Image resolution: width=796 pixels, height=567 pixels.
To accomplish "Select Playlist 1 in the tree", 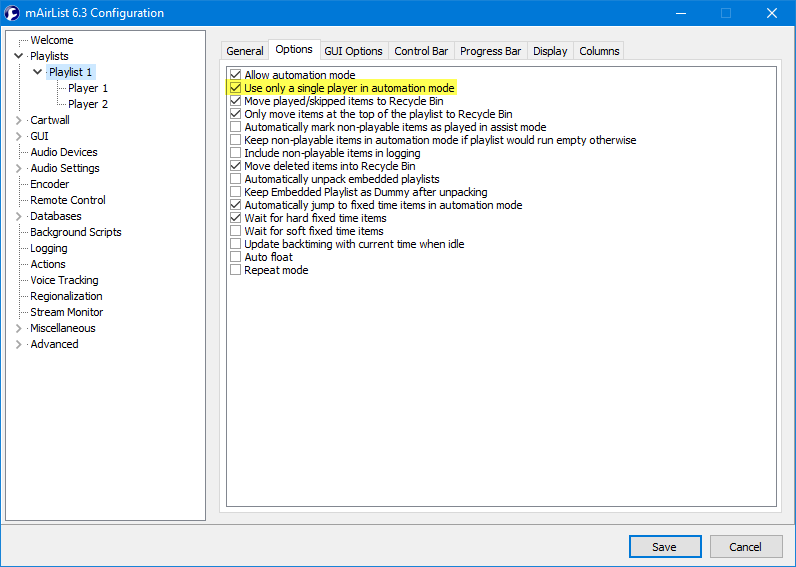I will click(71, 72).
